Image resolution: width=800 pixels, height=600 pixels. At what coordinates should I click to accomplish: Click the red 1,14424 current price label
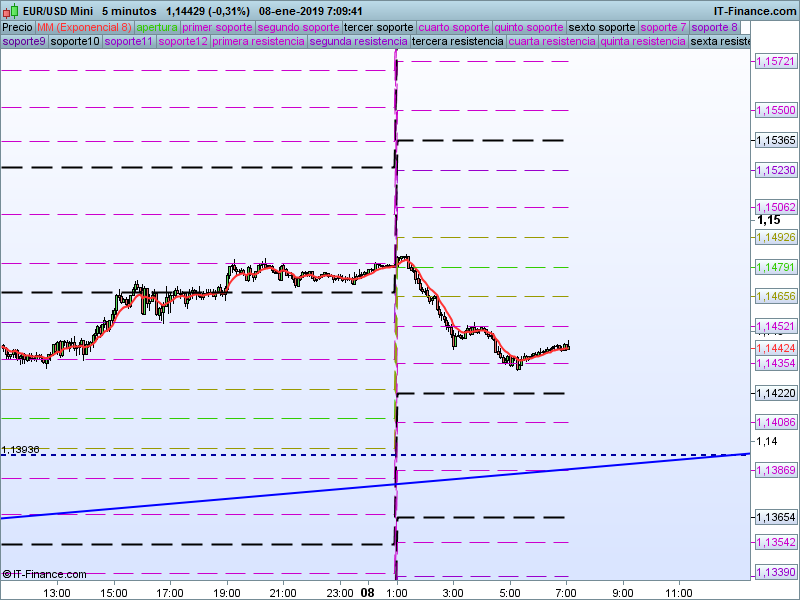coord(774,348)
